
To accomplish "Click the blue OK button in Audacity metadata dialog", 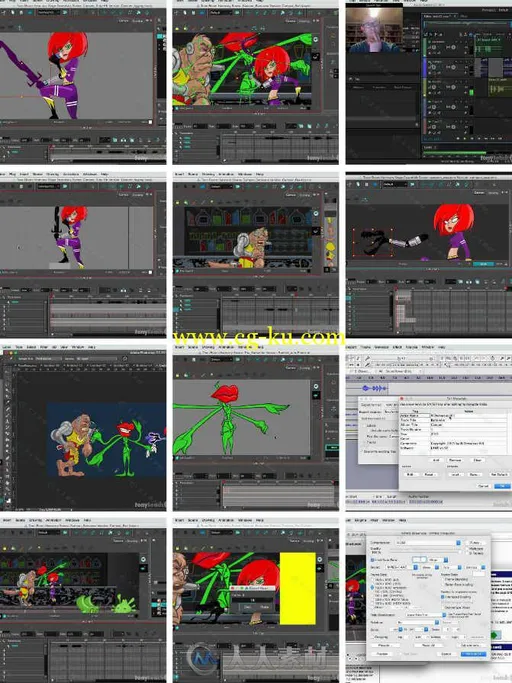I will [x=502, y=486].
